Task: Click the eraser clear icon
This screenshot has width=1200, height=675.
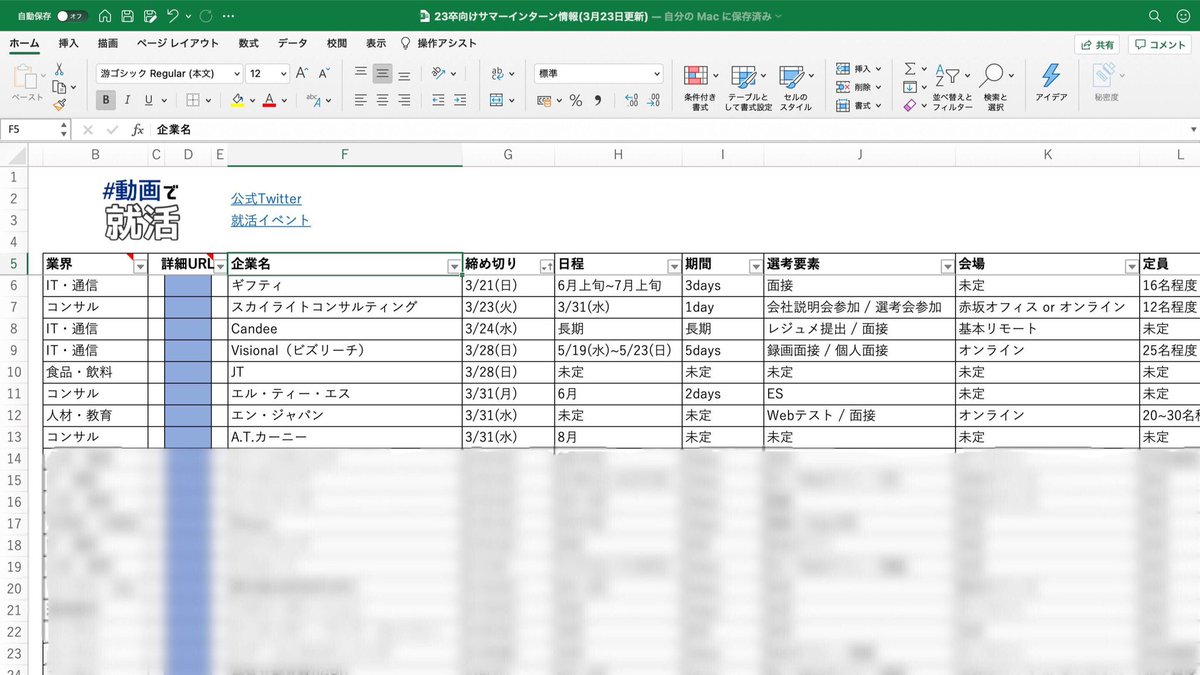Action: click(909, 105)
